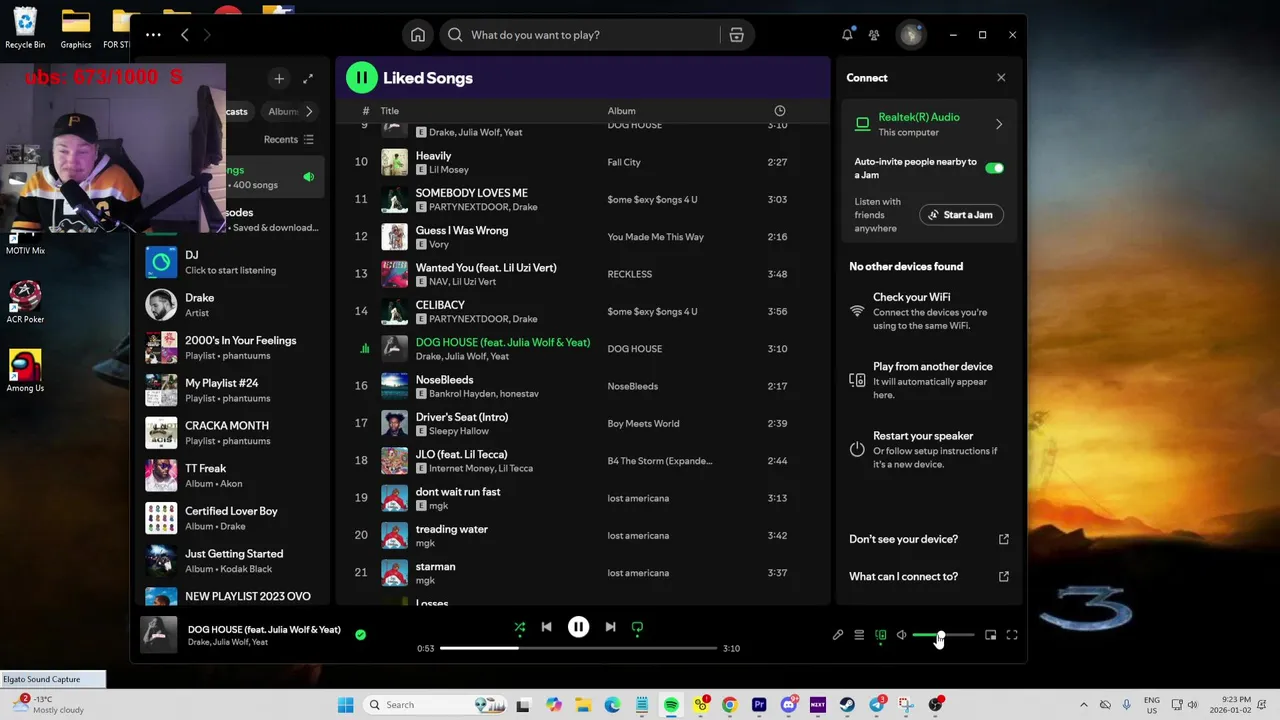Open Lil Mosey artist link
Screen dimensions: 1280x720
click(x=448, y=170)
